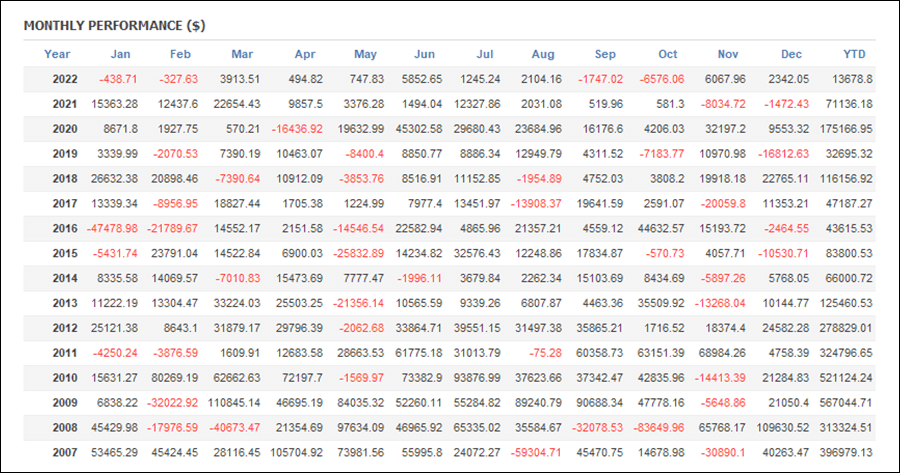Click the May column header
The image size is (900, 473).
coord(365,54)
